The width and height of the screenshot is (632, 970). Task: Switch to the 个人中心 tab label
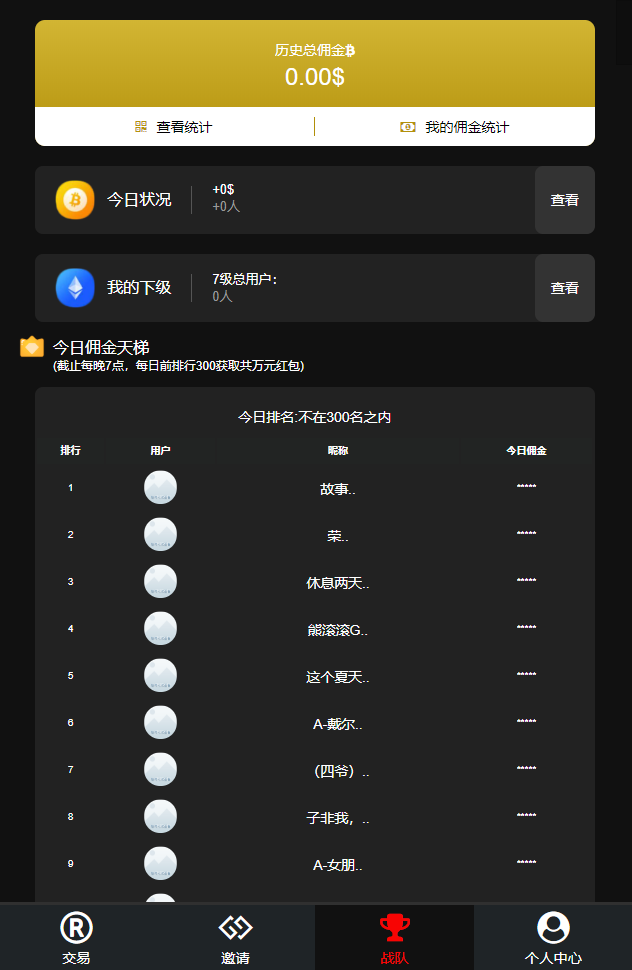[553, 958]
